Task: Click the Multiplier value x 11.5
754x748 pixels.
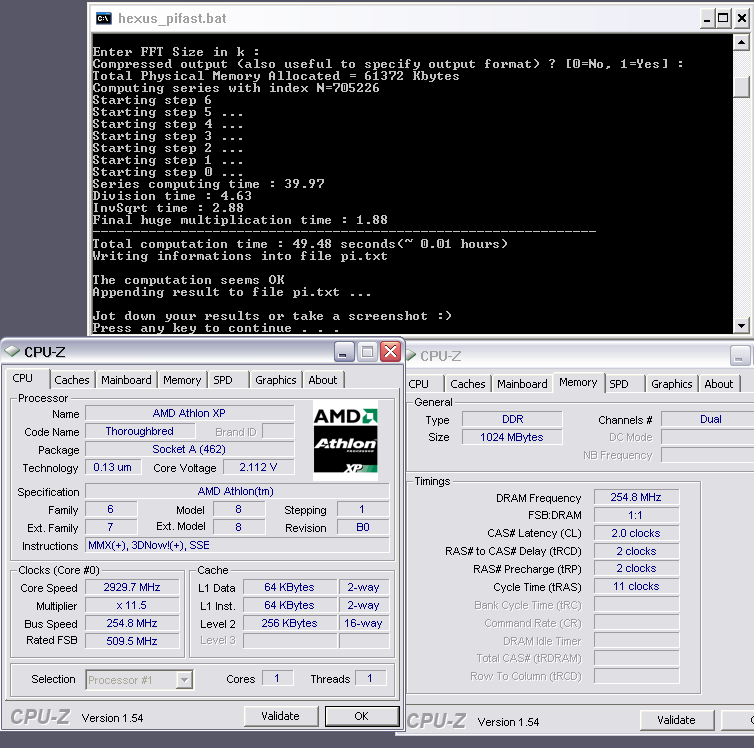Action: point(132,605)
